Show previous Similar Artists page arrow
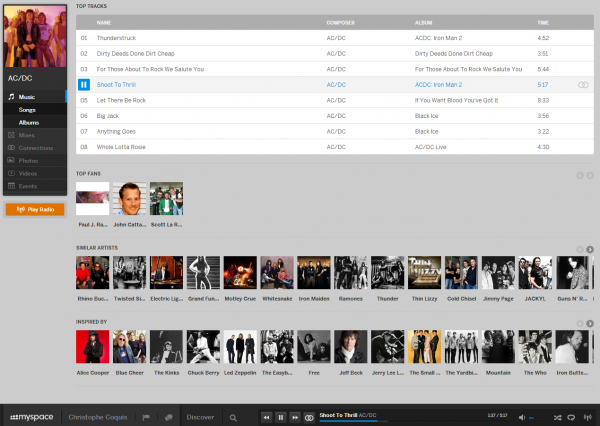Screen dimensions: 600x426 pyautogui.click(x=580, y=250)
